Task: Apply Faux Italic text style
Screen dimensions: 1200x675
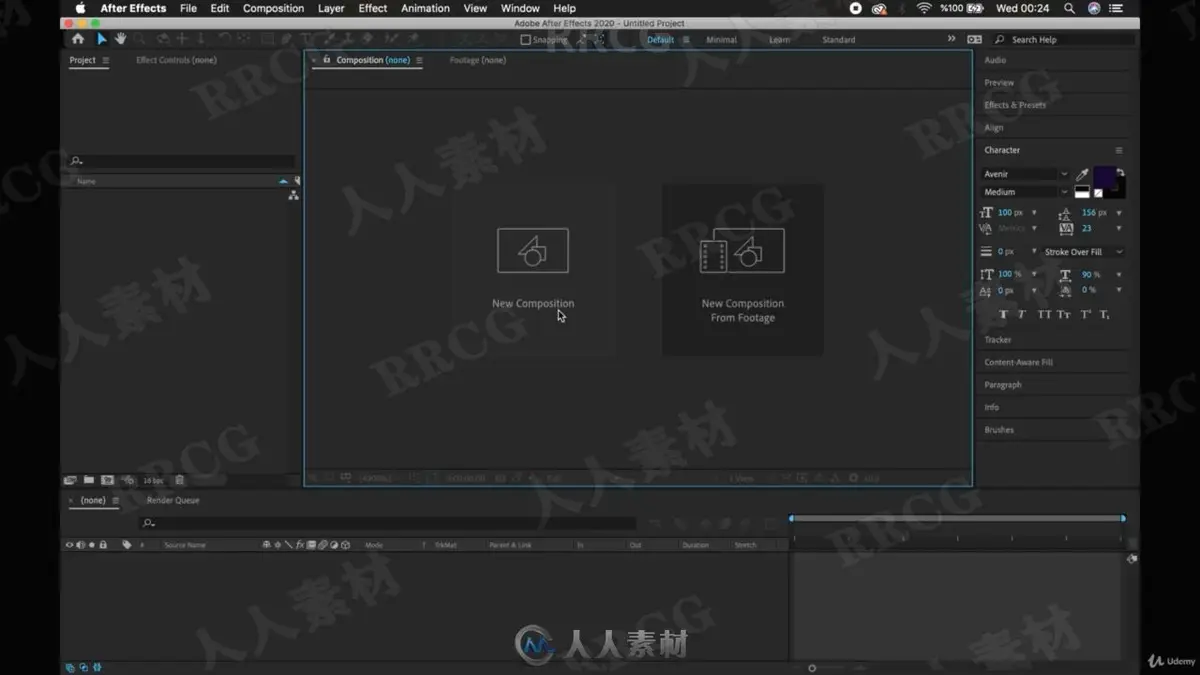Action: pos(1022,314)
